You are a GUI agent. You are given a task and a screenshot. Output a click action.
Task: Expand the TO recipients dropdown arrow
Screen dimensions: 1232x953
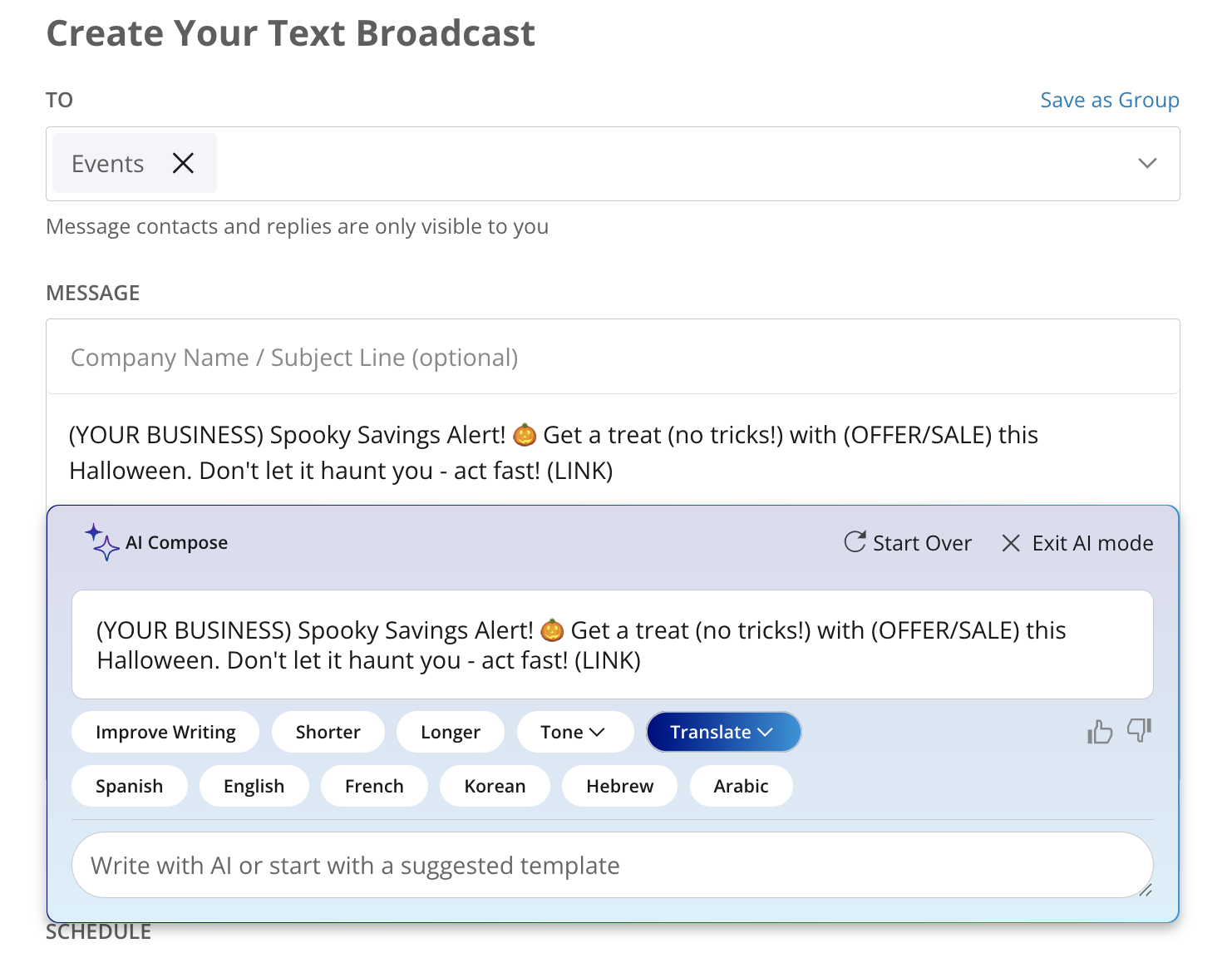(x=1147, y=163)
